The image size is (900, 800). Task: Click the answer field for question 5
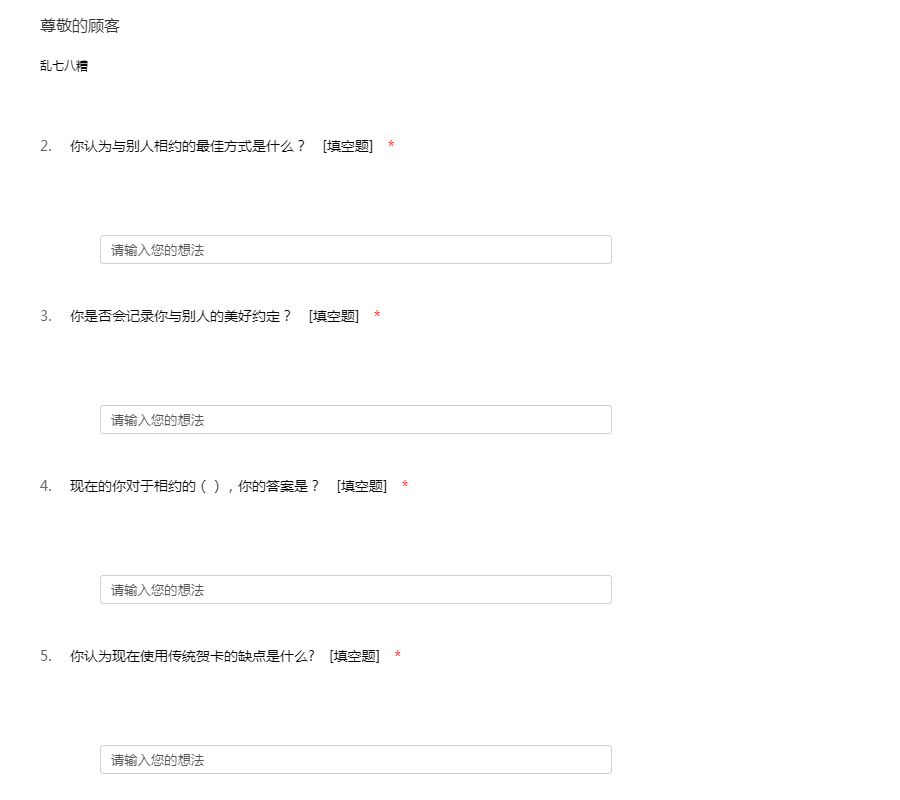(355, 760)
